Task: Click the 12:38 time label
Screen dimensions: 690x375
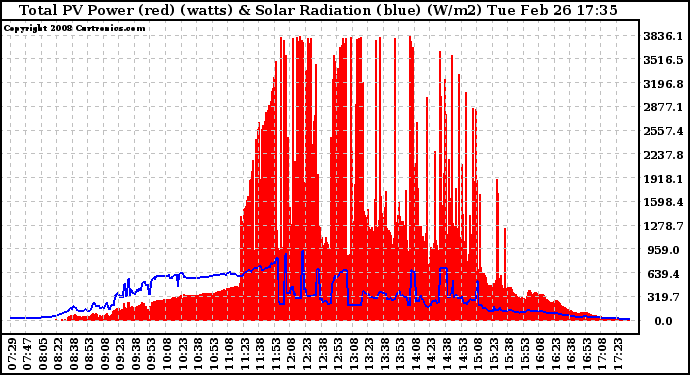Action: pyautogui.click(x=323, y=354)
